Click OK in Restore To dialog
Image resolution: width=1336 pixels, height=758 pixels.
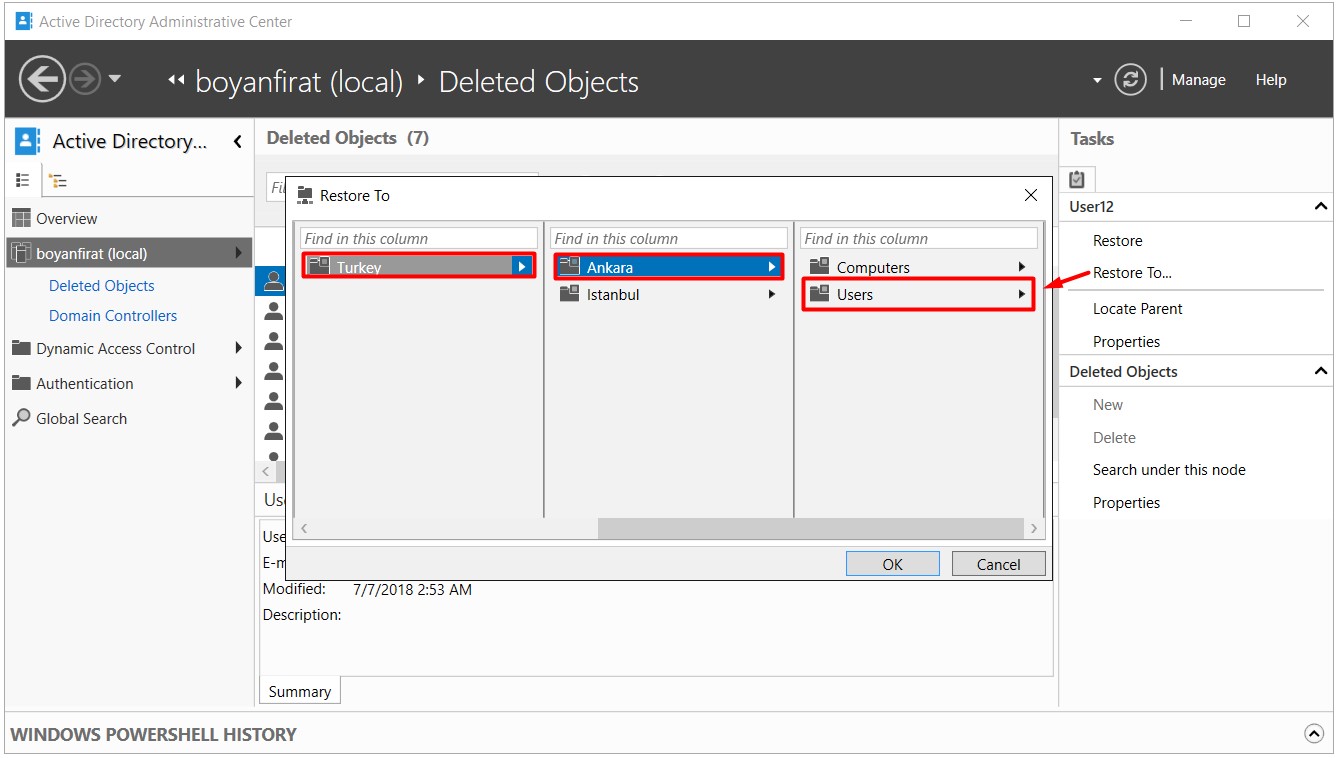pos(892,564)
